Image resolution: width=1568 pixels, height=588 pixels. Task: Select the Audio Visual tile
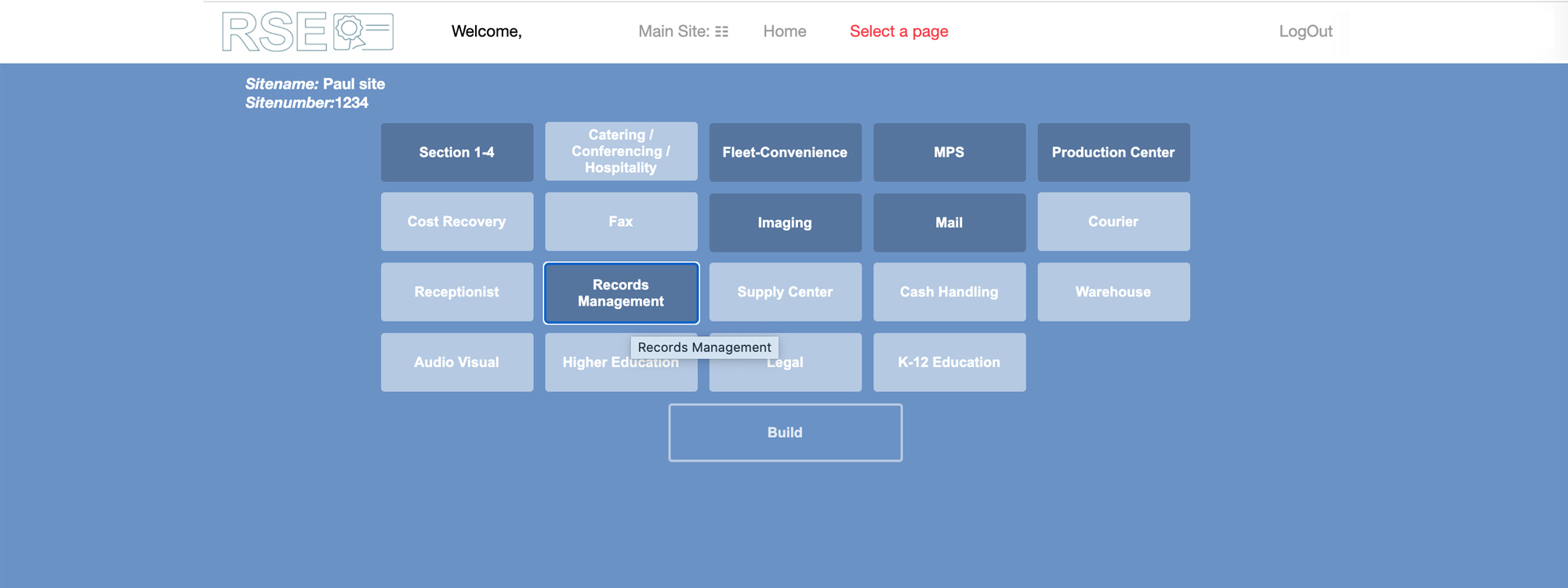point(456,362)
